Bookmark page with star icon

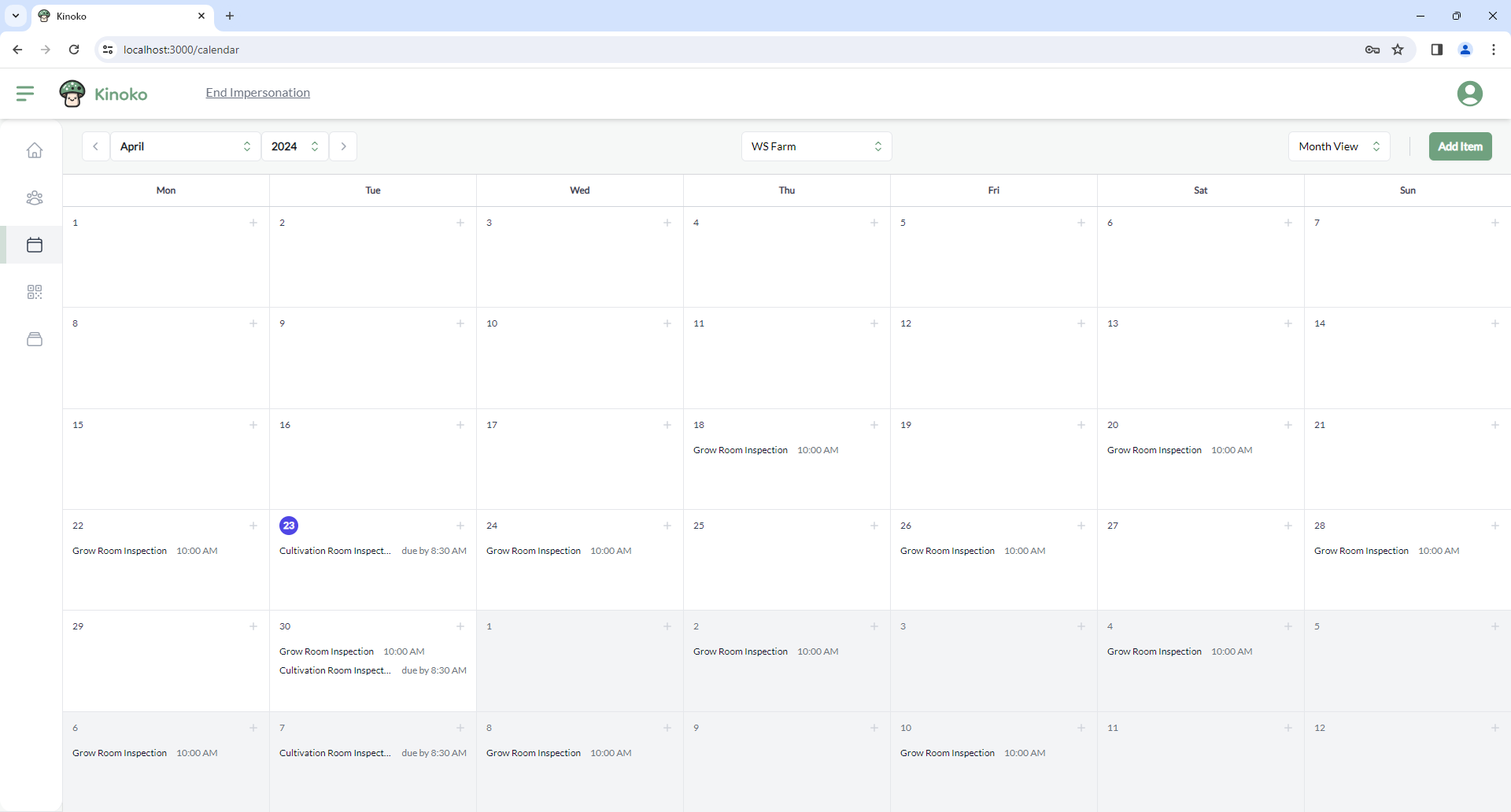1398,50
